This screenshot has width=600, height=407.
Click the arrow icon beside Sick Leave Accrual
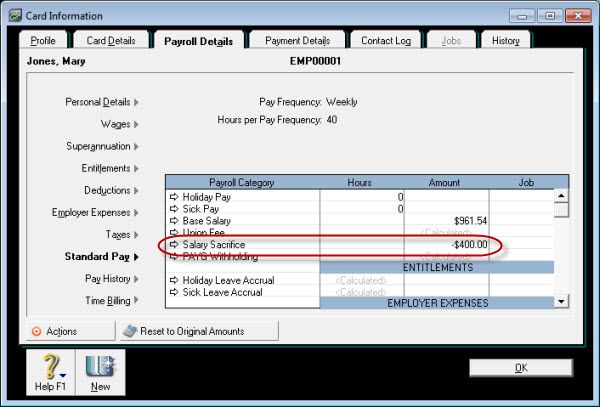[175, 293]
